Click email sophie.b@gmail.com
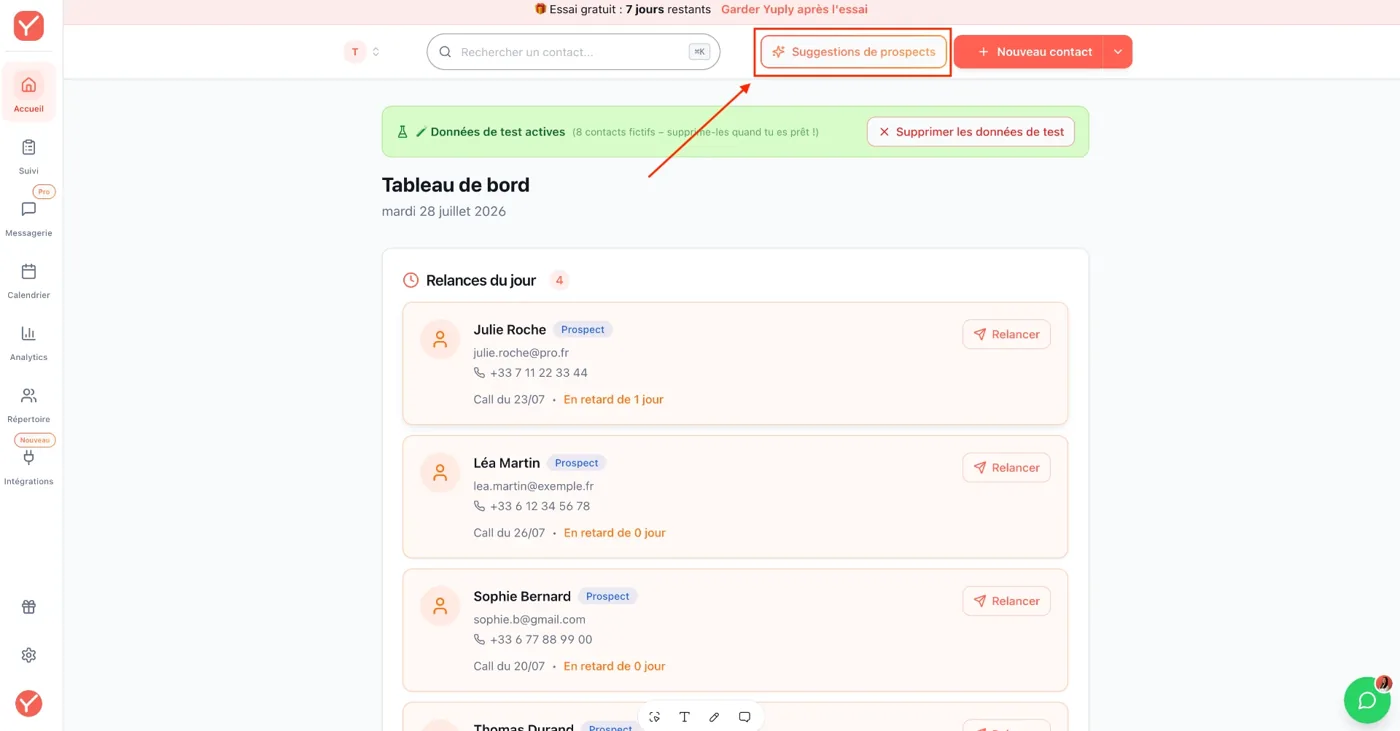1400x731 pixels. click(530, 619)
